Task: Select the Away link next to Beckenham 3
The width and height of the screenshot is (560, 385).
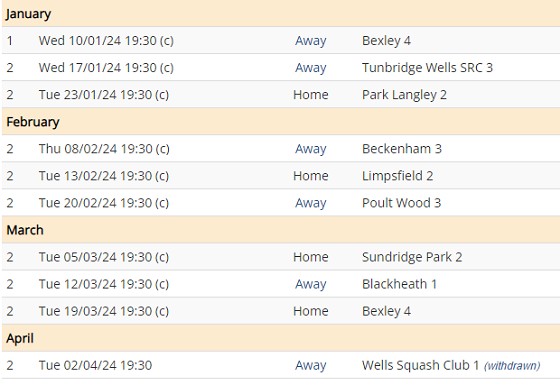Action: (x=310, y=149)
